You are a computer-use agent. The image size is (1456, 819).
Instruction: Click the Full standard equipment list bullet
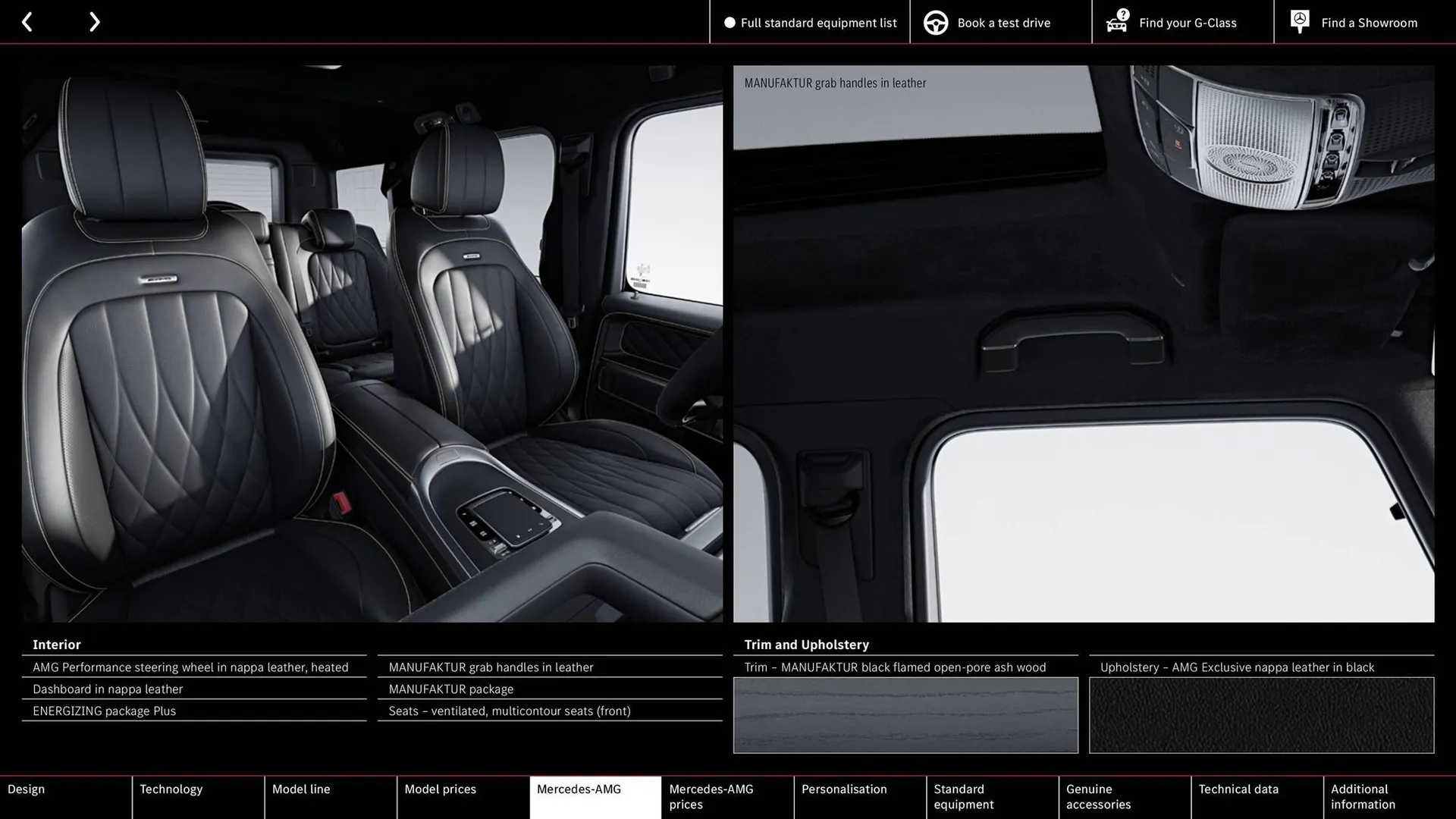730,23
